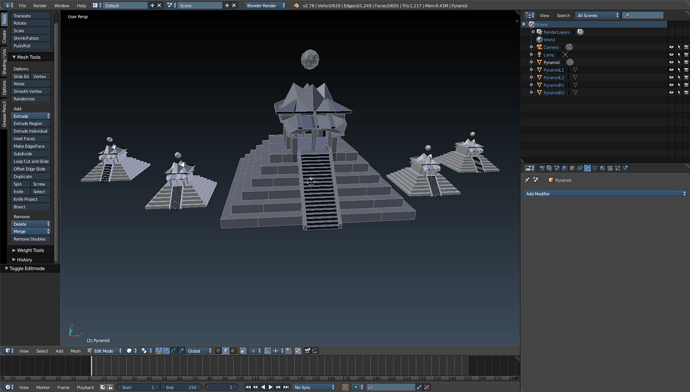Open the Object properties tab icon
This screenshot has height=392, width=690.
point(572,168)
